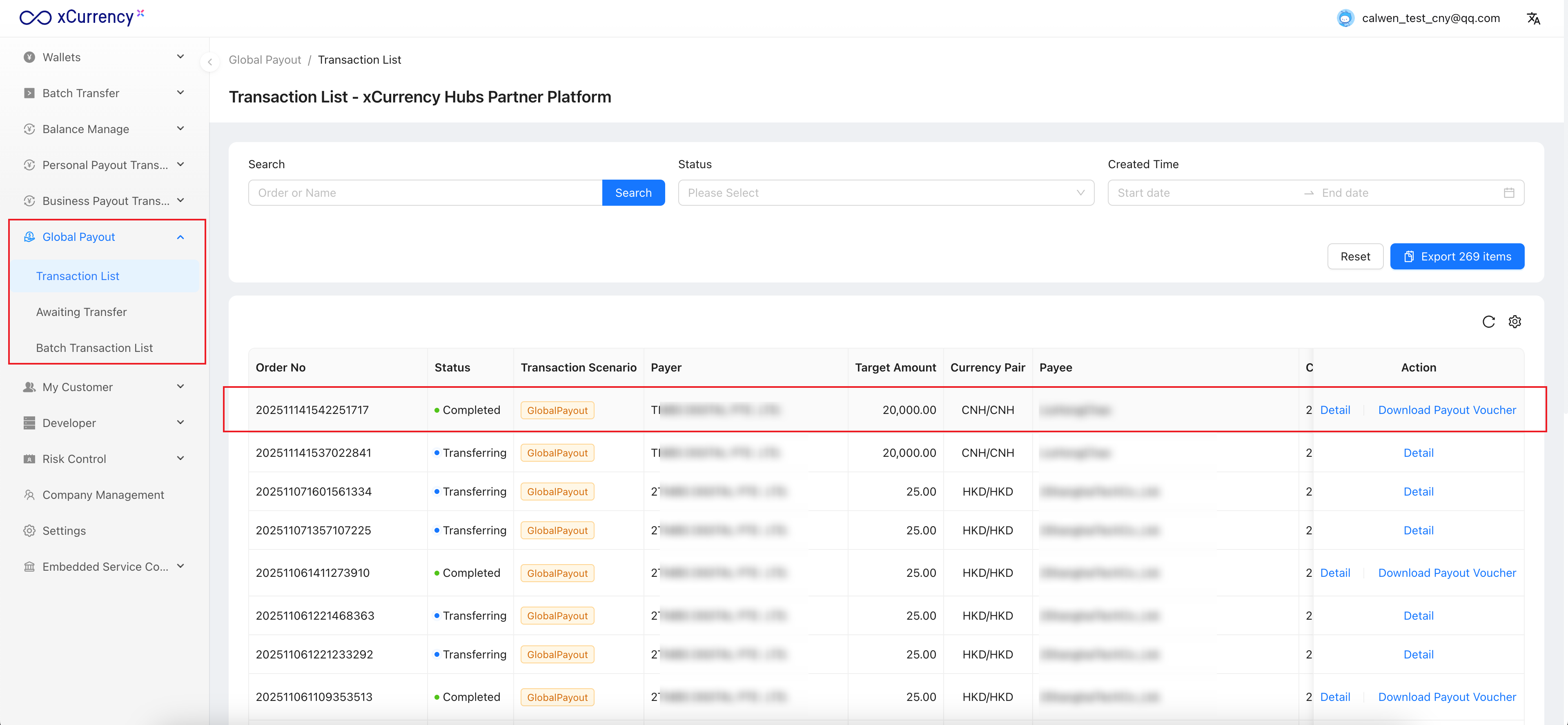Viewport: 1568px width, 725px height.
Task: Open Settings in the sidebar
Action: tap(64, 530)
